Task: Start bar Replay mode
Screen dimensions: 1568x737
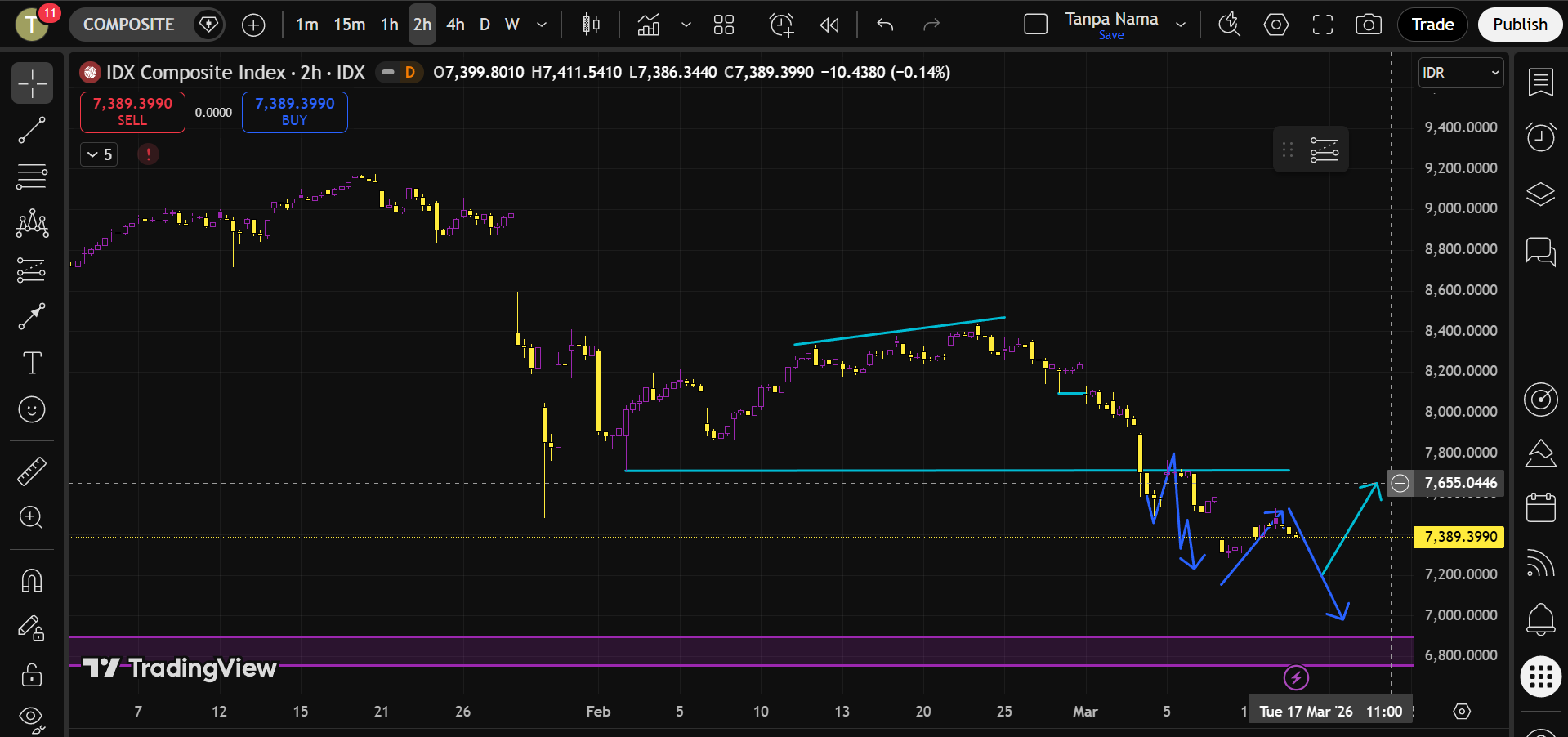Action: click(x=829, y=25)
